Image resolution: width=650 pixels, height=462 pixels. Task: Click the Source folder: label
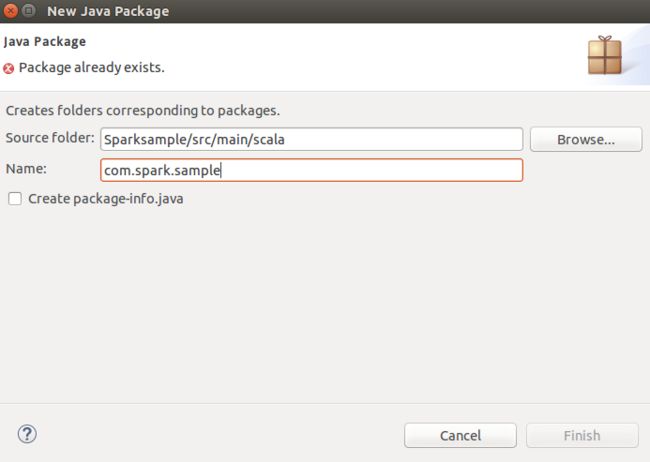pyautogui.click(x=50, y=138)
